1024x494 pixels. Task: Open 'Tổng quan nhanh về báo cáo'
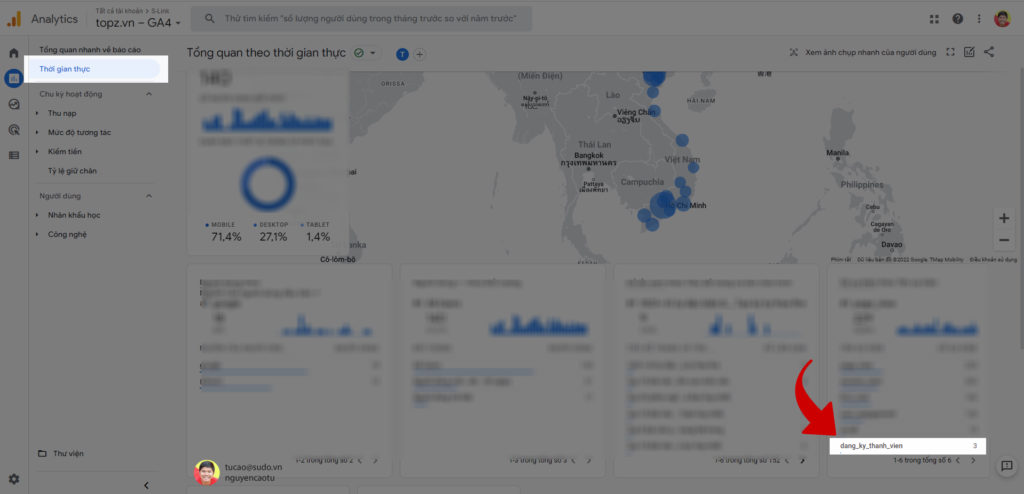point(89,49)
